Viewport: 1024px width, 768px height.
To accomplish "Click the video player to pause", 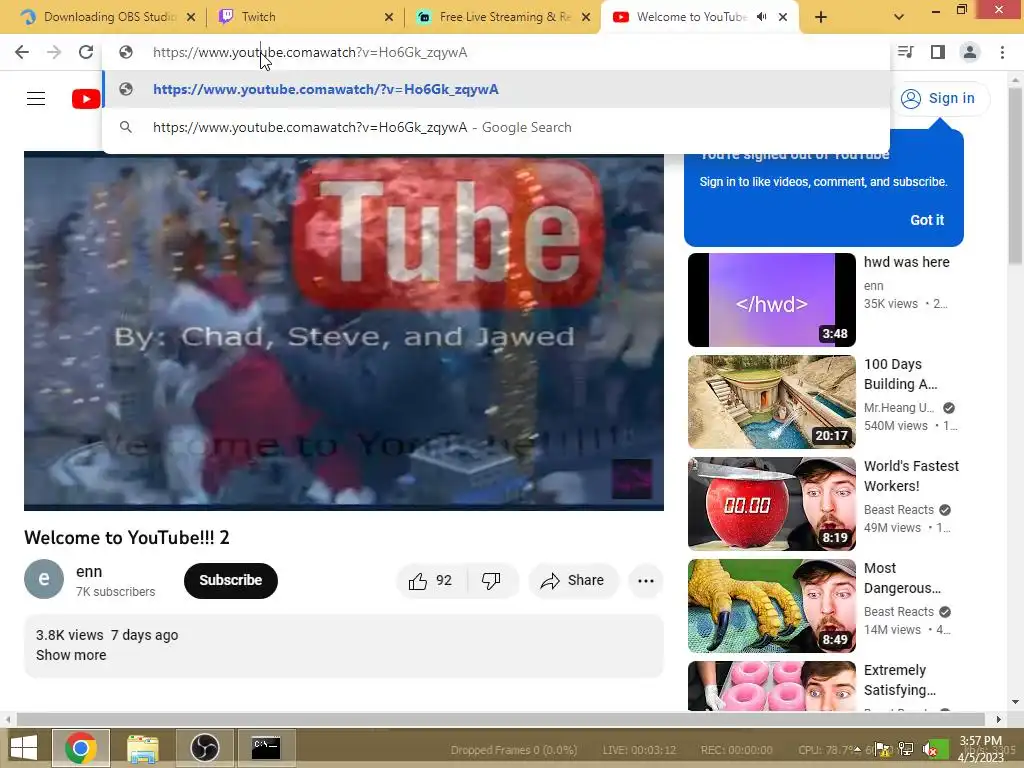I will pyautogui.click(x=344, y=332).
